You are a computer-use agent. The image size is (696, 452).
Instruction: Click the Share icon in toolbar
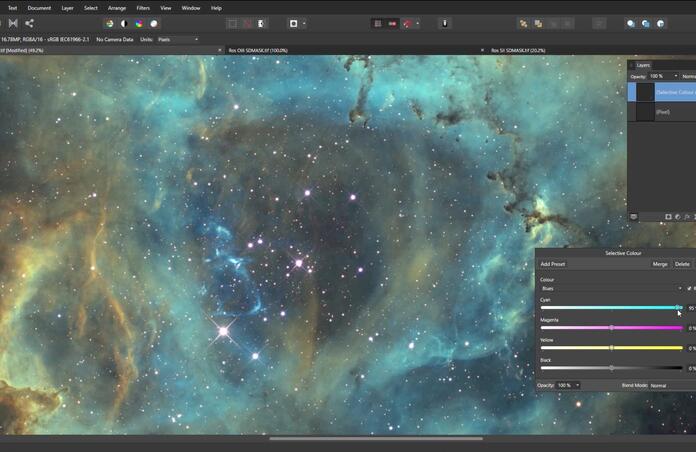29,24
